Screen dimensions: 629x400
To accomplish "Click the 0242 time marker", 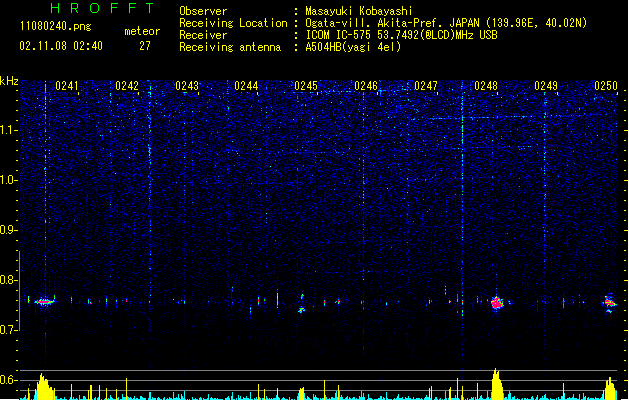I will pyautogui.click(x=127, y=86).
